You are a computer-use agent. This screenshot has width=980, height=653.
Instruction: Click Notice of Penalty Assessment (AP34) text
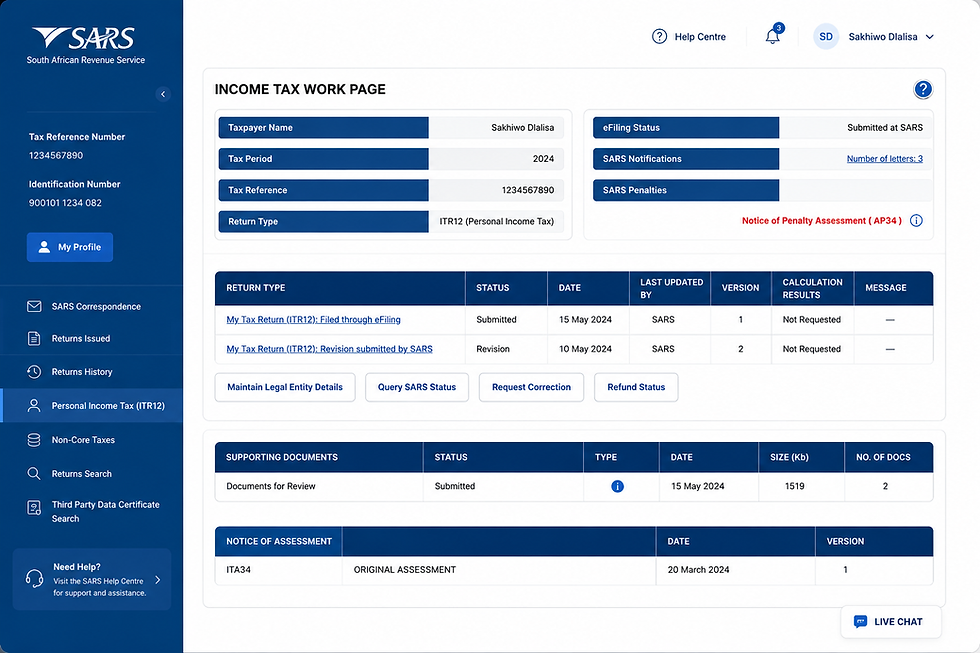(x=822, y=221)
